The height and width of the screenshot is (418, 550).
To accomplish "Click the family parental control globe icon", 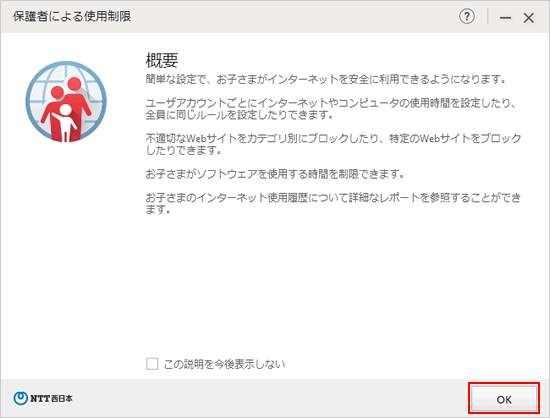I will tap(66, 102).
